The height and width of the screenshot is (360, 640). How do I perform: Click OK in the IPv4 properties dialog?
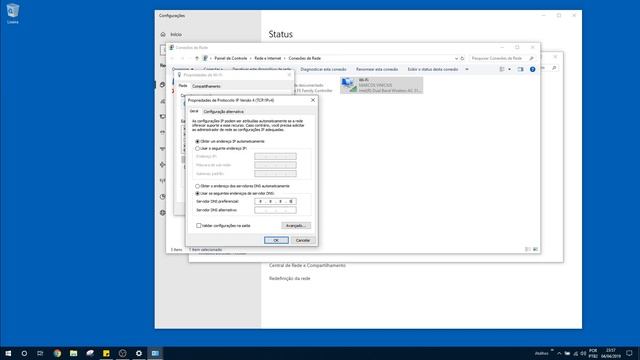coord(276,240)
